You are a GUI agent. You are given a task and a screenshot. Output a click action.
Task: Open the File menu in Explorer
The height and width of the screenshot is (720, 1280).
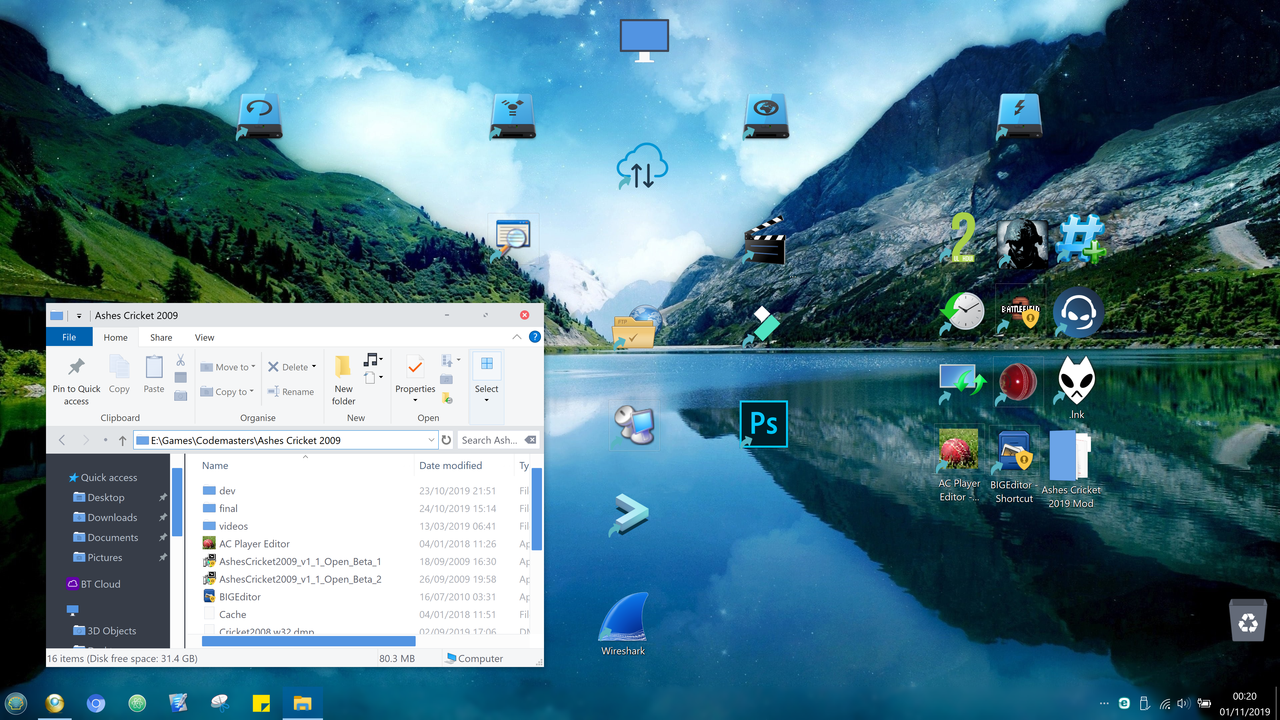pos(69,338)
